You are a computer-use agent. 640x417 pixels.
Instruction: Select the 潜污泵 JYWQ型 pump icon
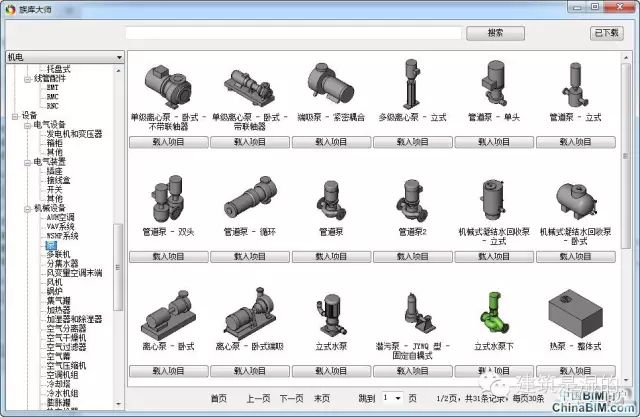[x=412, y=313]
